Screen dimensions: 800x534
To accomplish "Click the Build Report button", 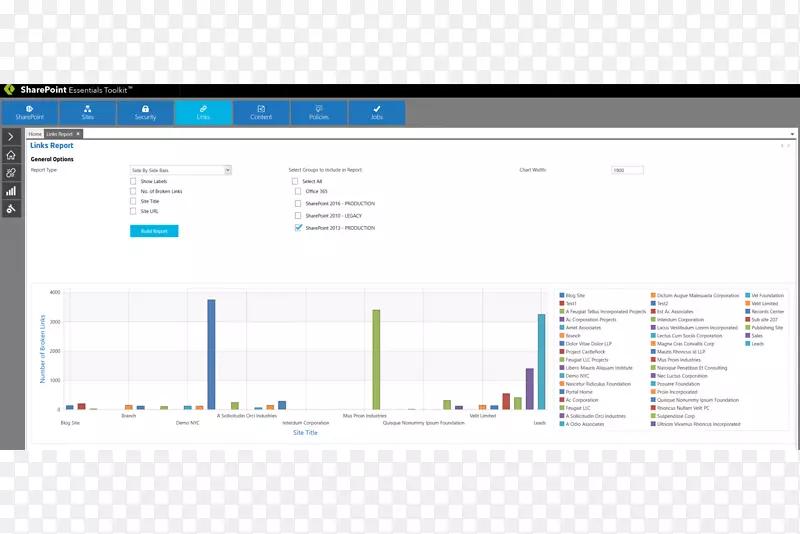I will point(154,231).
